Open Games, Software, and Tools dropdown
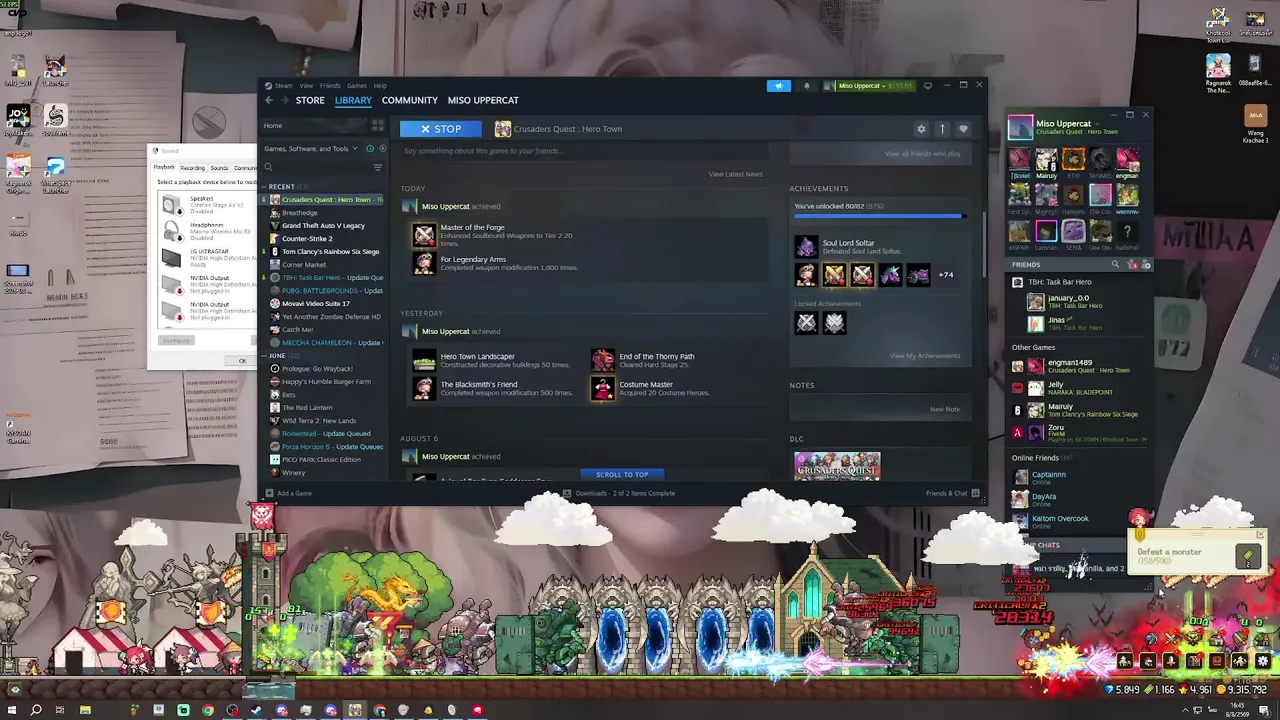Viewport: 1280px width, 720px height. [310, 149]
